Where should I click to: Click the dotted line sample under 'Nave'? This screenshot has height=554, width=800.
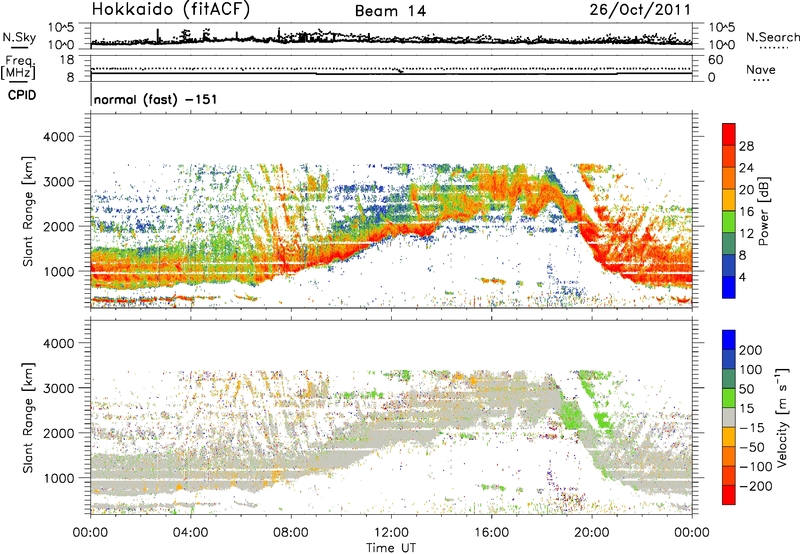coord(761,80)
